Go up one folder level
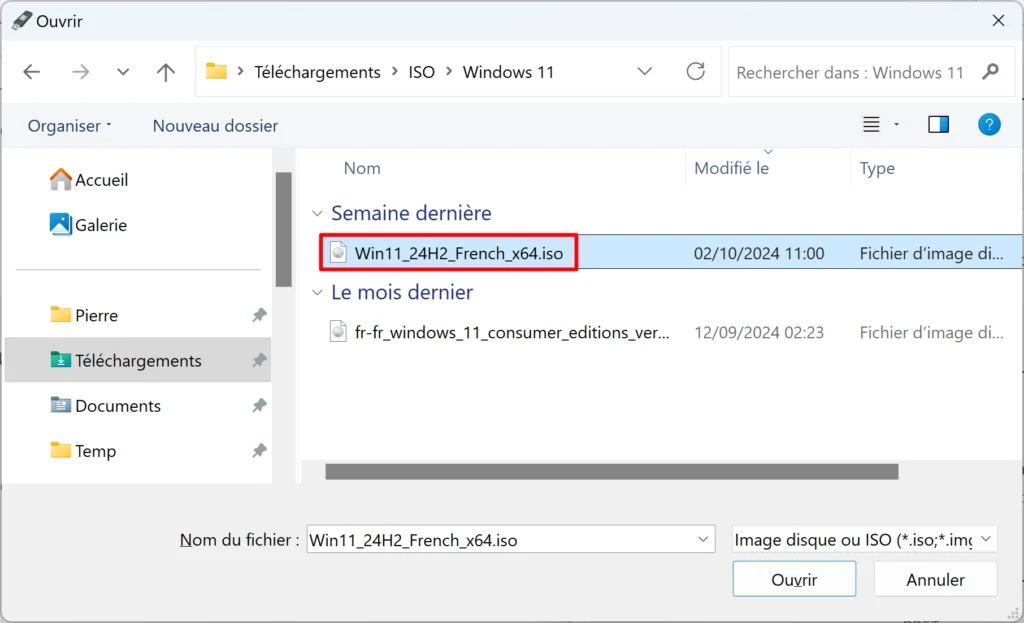This screenshot has height=623, width=1024. tap(166, 72)
